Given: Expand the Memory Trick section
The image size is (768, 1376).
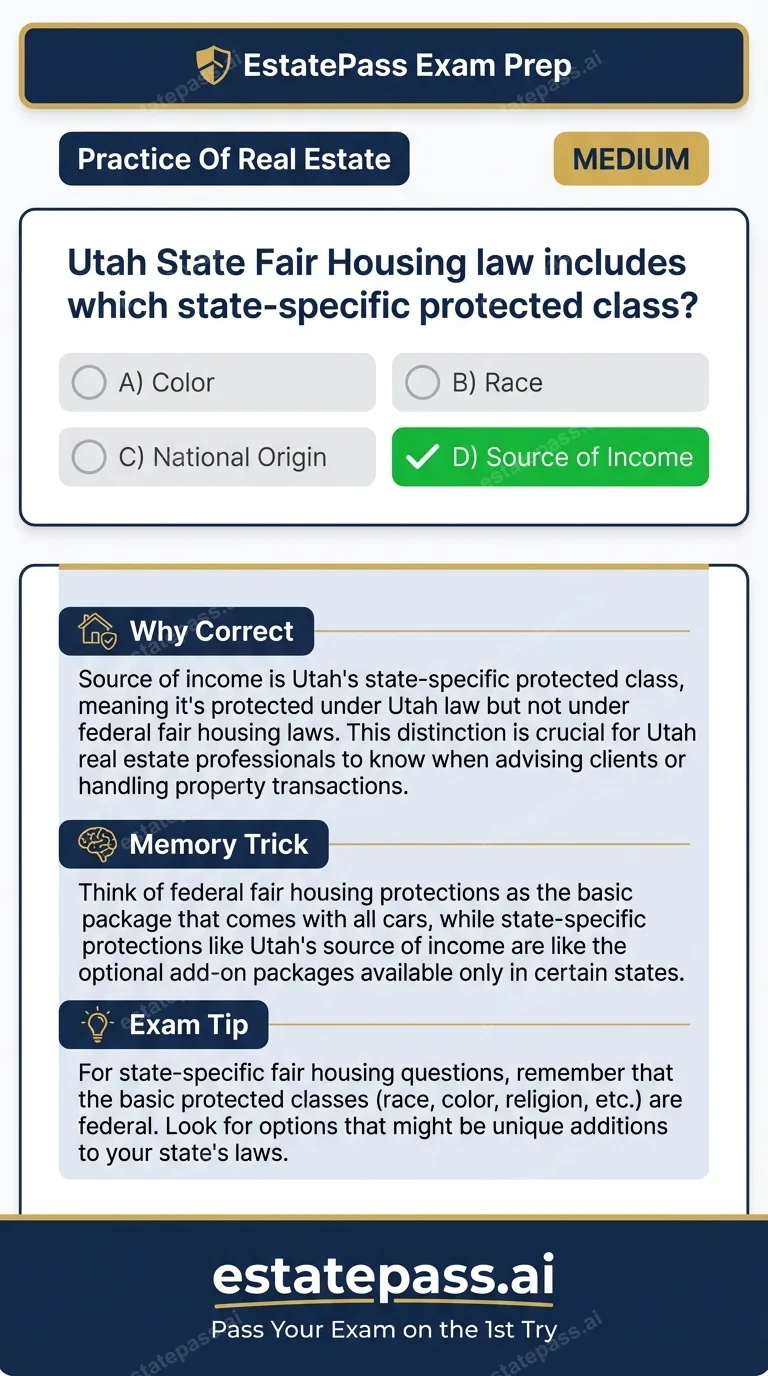Looking at the screenshot, I should [194, 844].
